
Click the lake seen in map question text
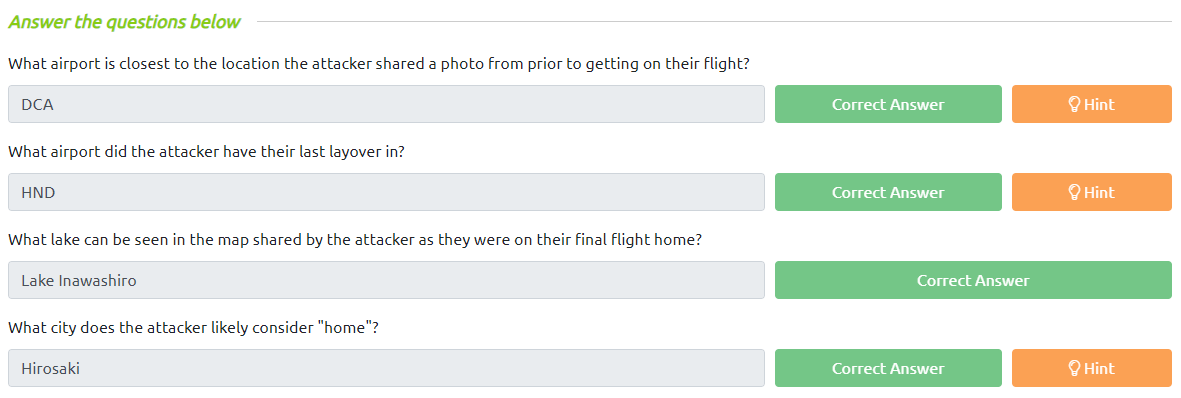355,240
